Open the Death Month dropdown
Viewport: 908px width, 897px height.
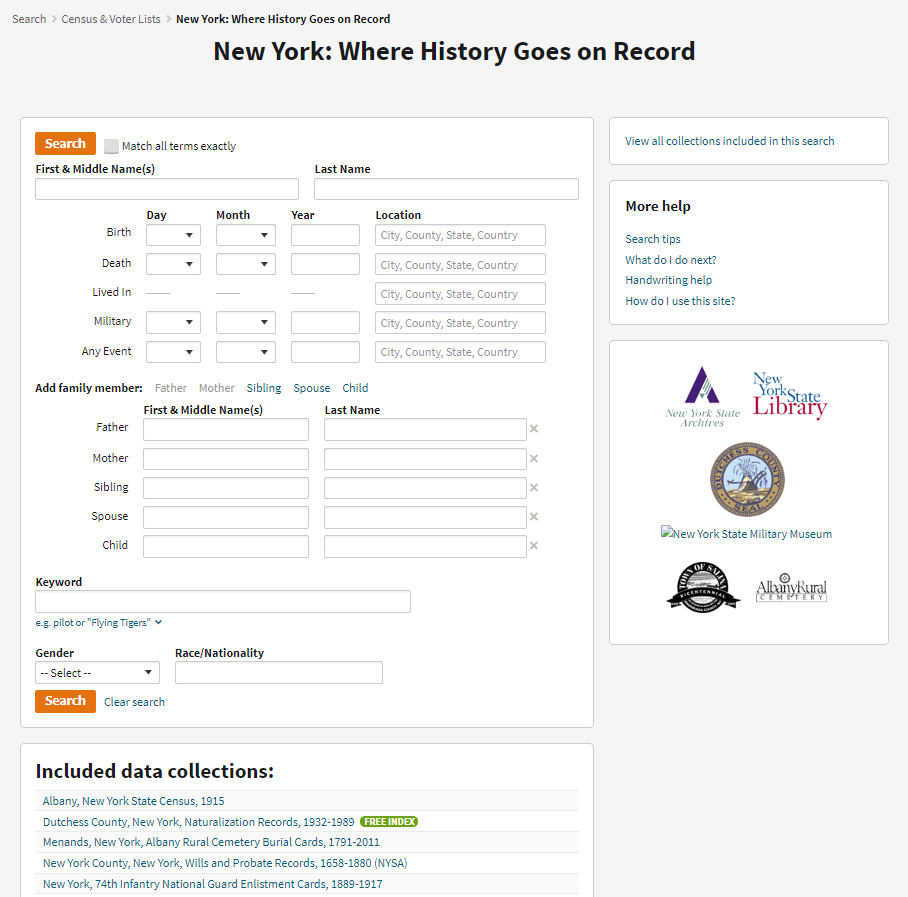pyautogui.click(x=245, y=265)
